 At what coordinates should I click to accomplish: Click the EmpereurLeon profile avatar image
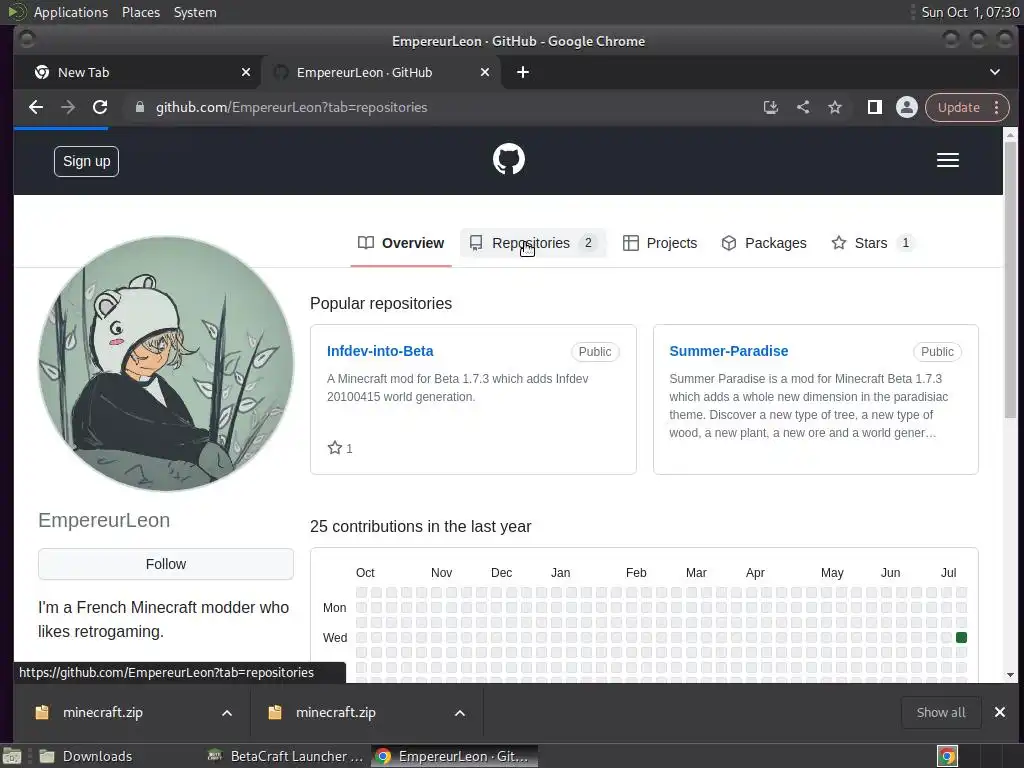[x=166, y=363]
